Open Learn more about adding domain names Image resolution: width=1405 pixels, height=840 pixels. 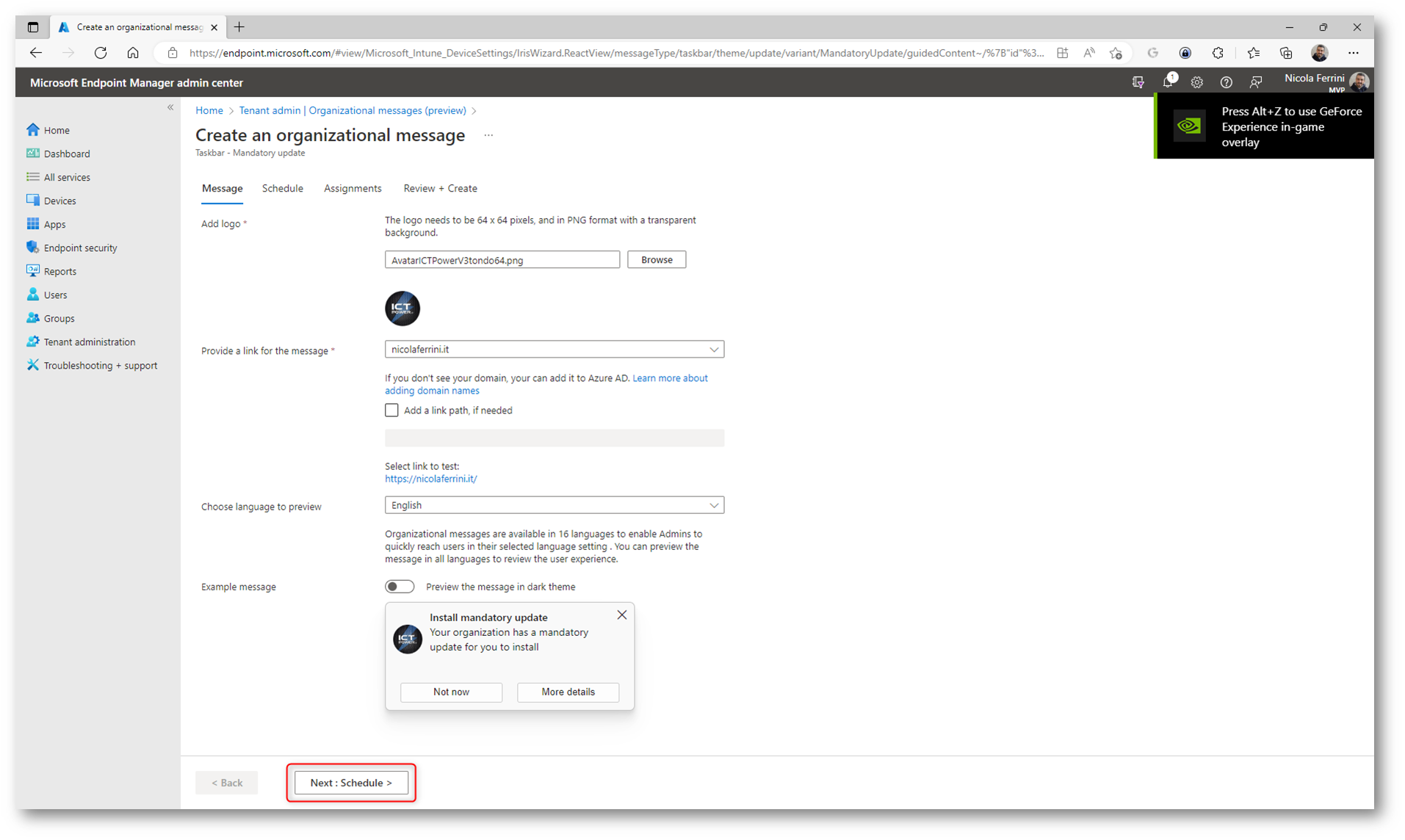click(x=546, y=385)
